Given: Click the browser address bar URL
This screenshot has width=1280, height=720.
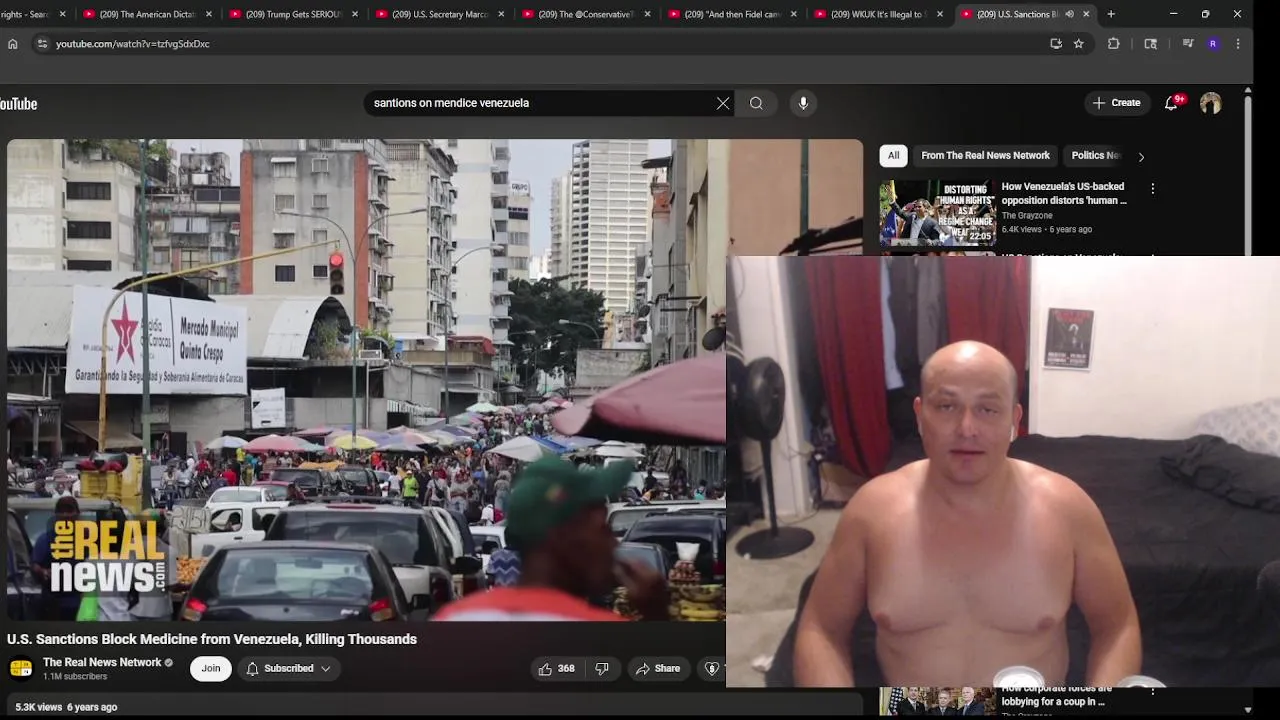Looking at the screenshot, I should coord(133,44).
